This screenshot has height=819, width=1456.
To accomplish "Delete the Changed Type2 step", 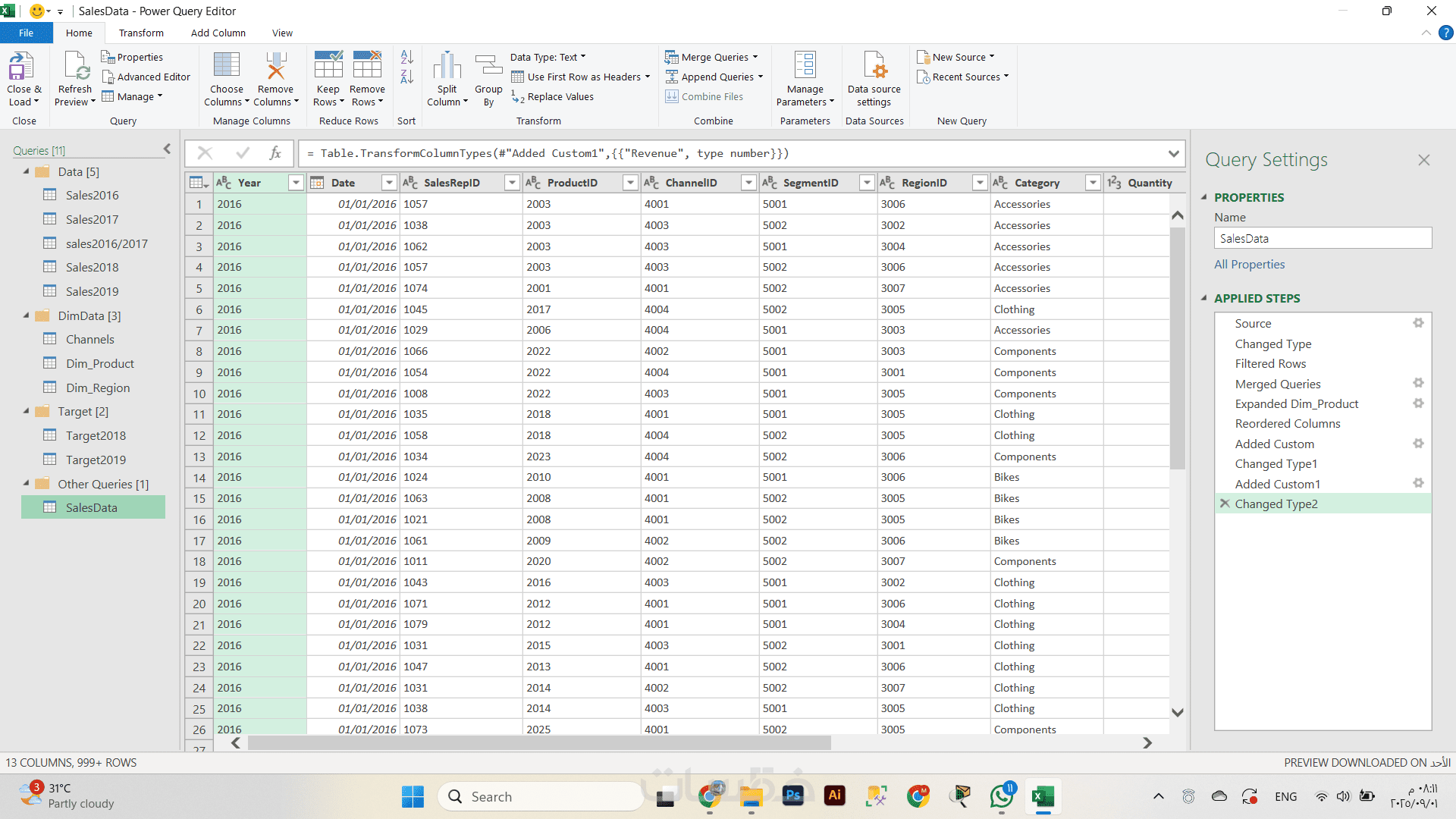I will coord(1224,504).
